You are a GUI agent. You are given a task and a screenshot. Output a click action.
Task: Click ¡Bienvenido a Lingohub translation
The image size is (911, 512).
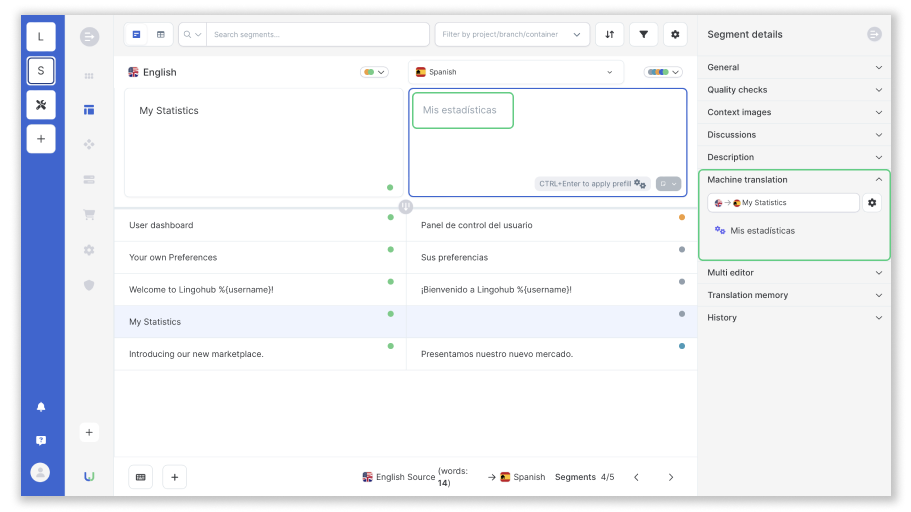click(x=496, y=289)
